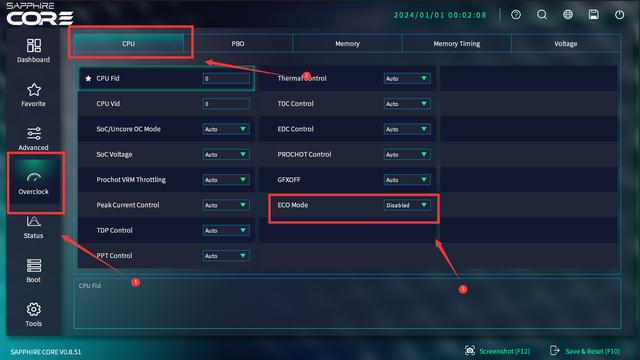Click the save floppy disk icon

[594, 15]
